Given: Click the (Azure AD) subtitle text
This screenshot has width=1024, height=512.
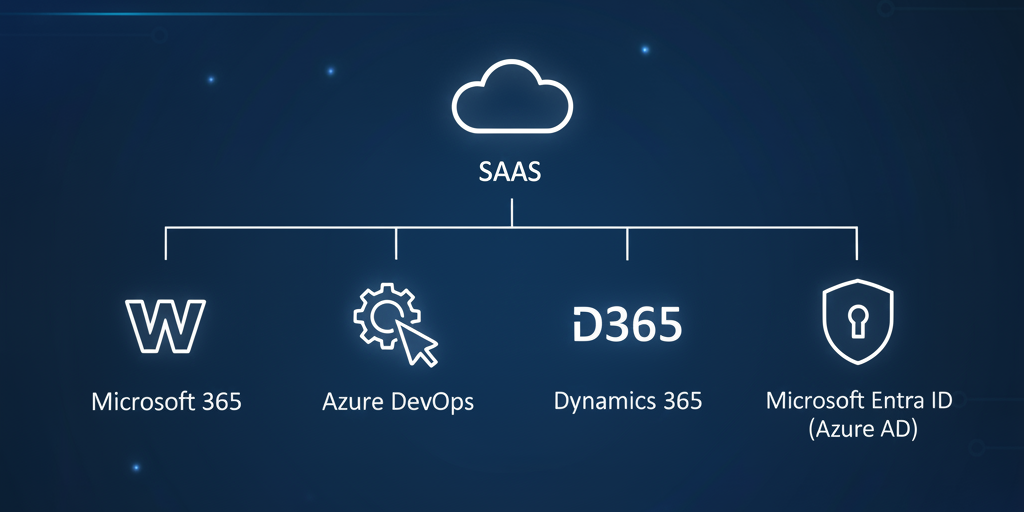Looking at the screenshot, I should (858, 429).
